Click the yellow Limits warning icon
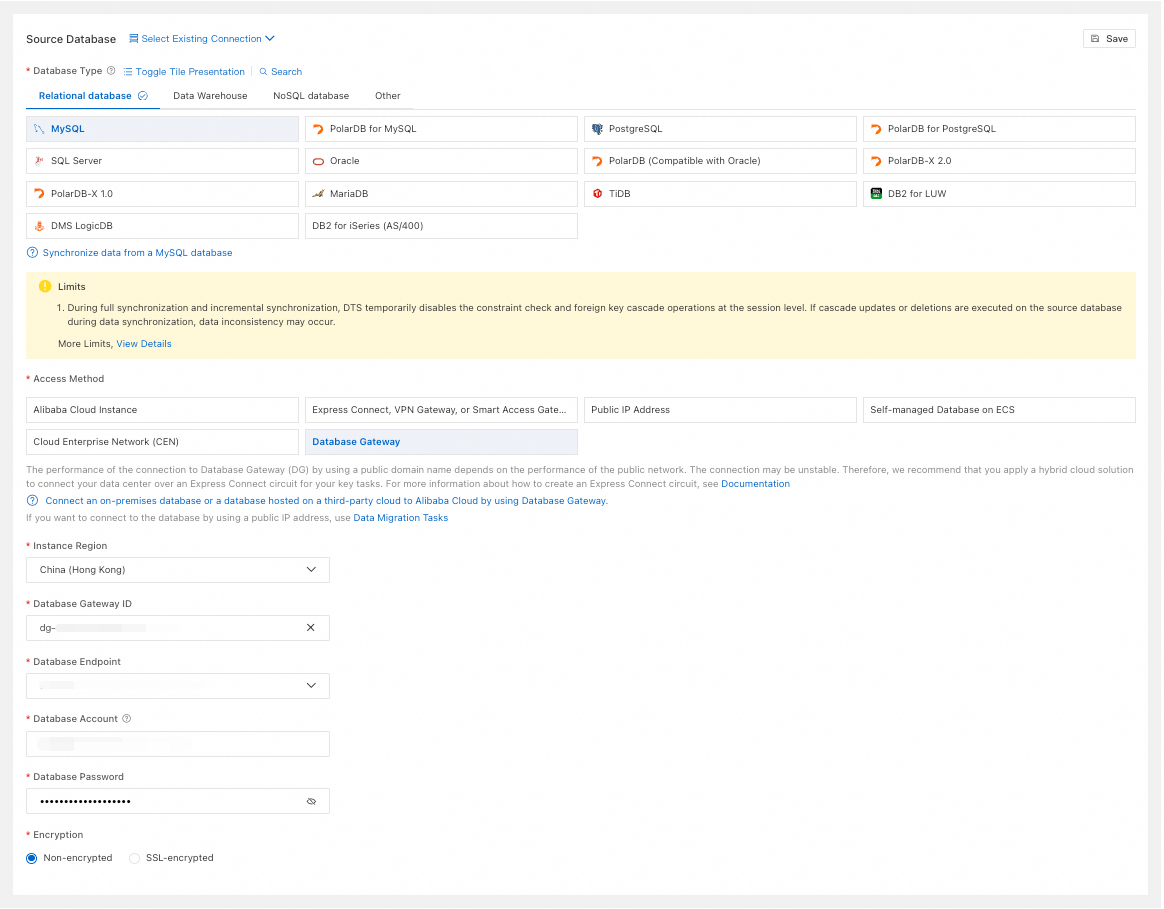 tap(45, 286)
